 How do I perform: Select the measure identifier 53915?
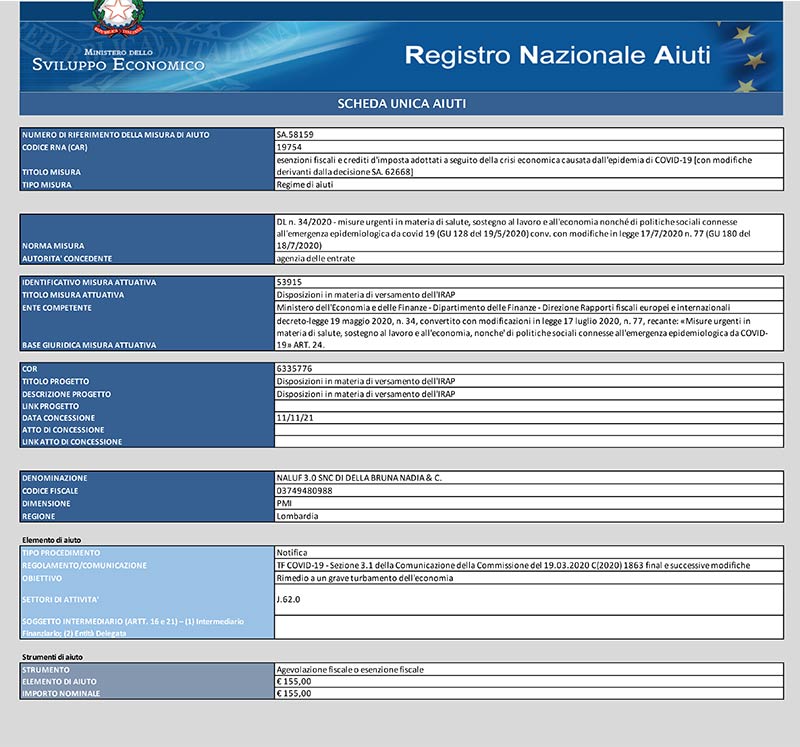pyautogui.click(x=289, y=282)
